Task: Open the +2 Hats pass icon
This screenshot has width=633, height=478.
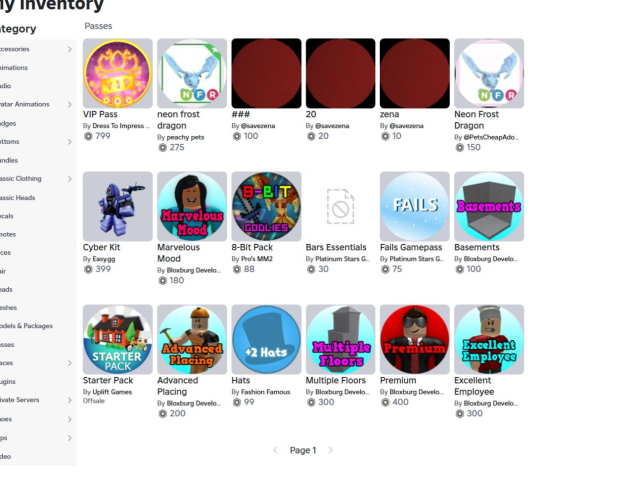Action: coord(266,339)
